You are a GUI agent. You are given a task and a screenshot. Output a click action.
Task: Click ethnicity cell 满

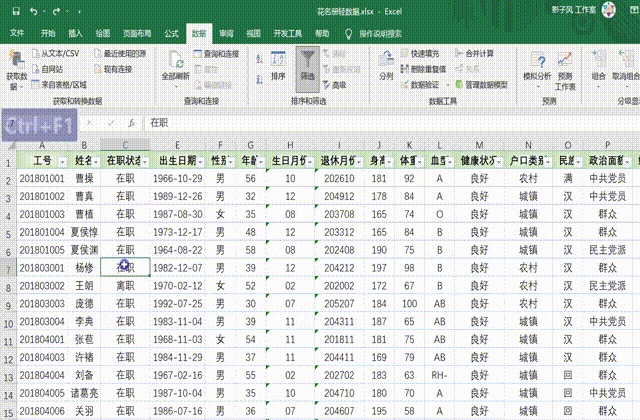[x=568, y=178]
